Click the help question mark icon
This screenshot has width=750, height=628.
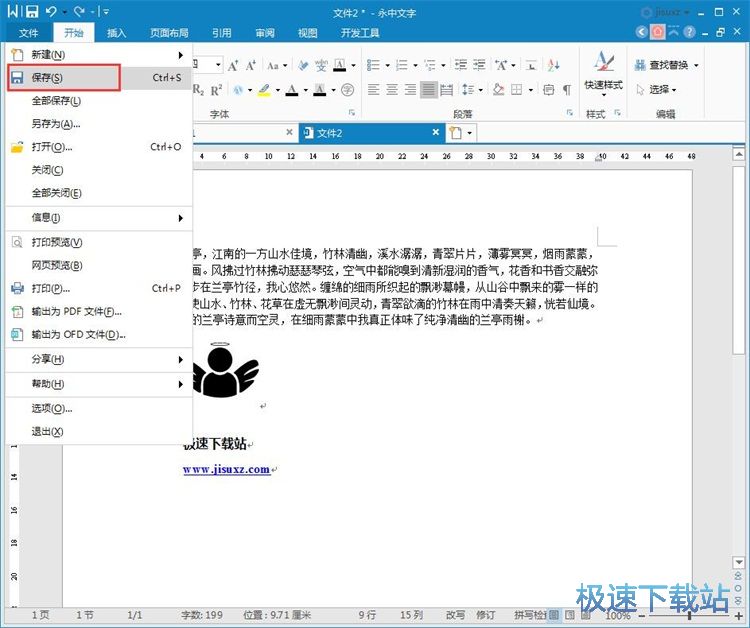(689, 32)
